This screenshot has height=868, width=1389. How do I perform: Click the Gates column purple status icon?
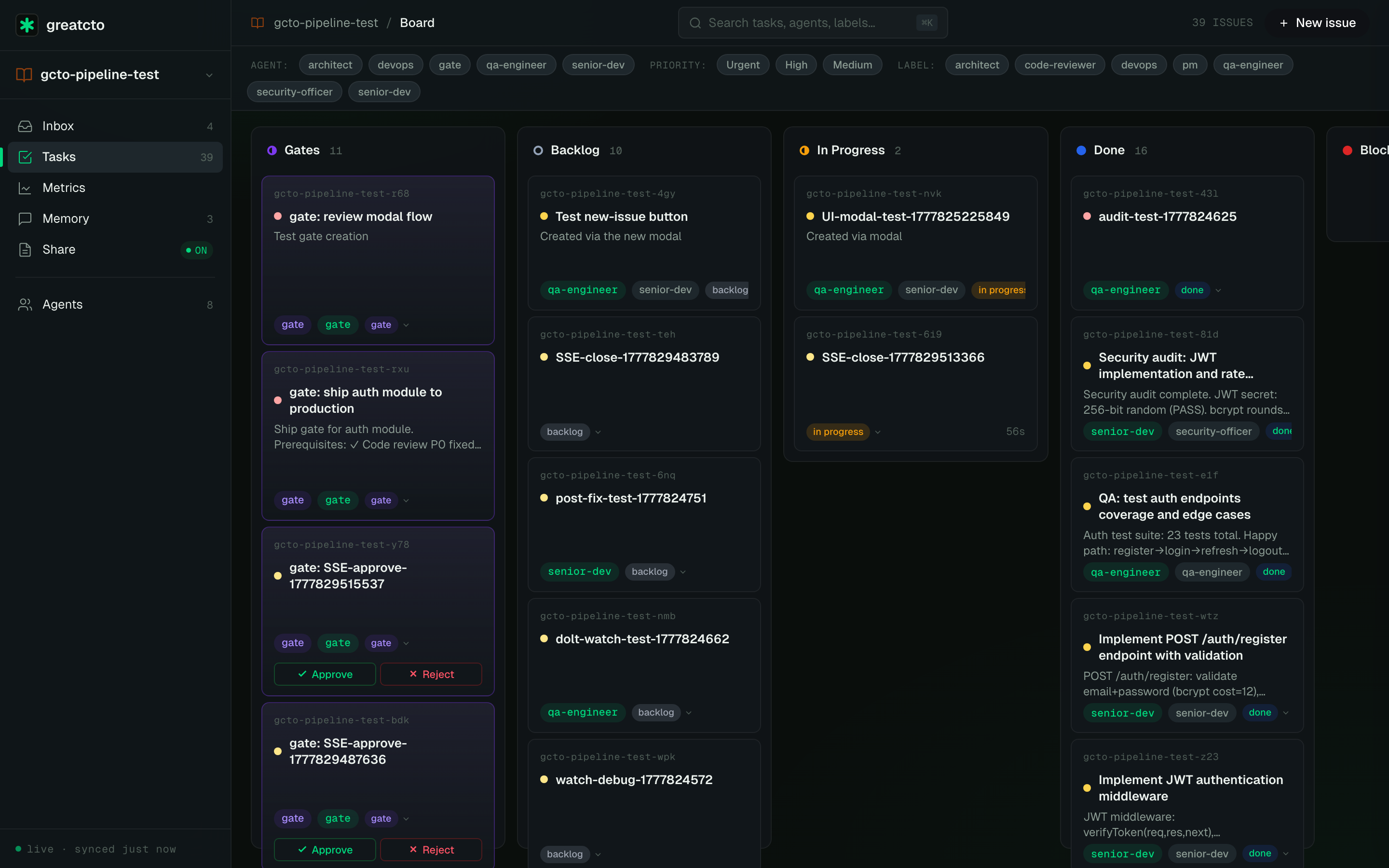click(x=272, y=150)
